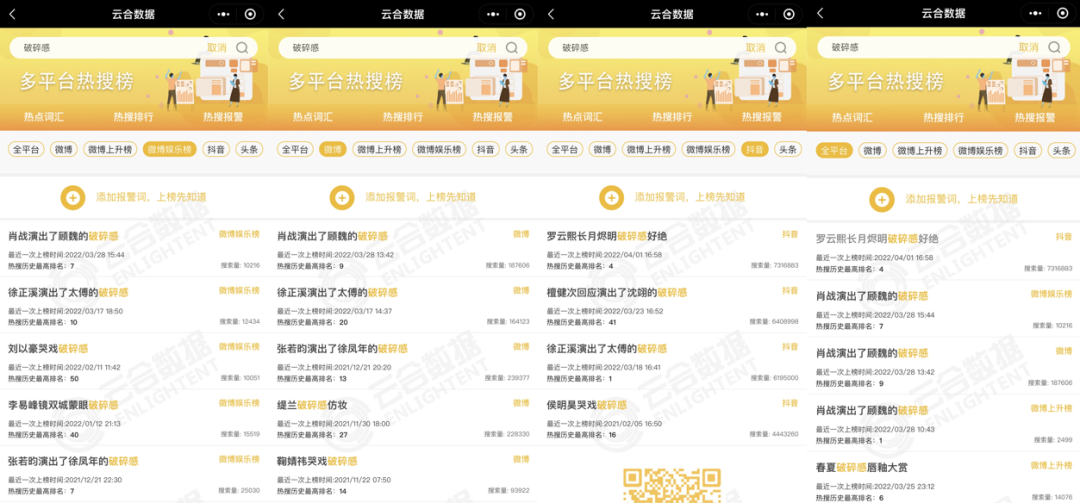Select 全平台 filter on the third screen
This screenshot has height=503, width=1080.
(x=564, y=149)
